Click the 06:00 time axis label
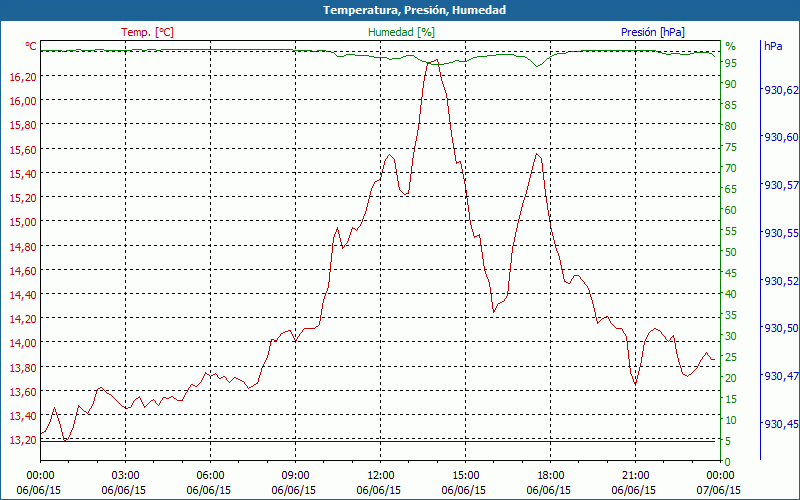The width and height of the screenshot is (800, 500). coord(210,476)
